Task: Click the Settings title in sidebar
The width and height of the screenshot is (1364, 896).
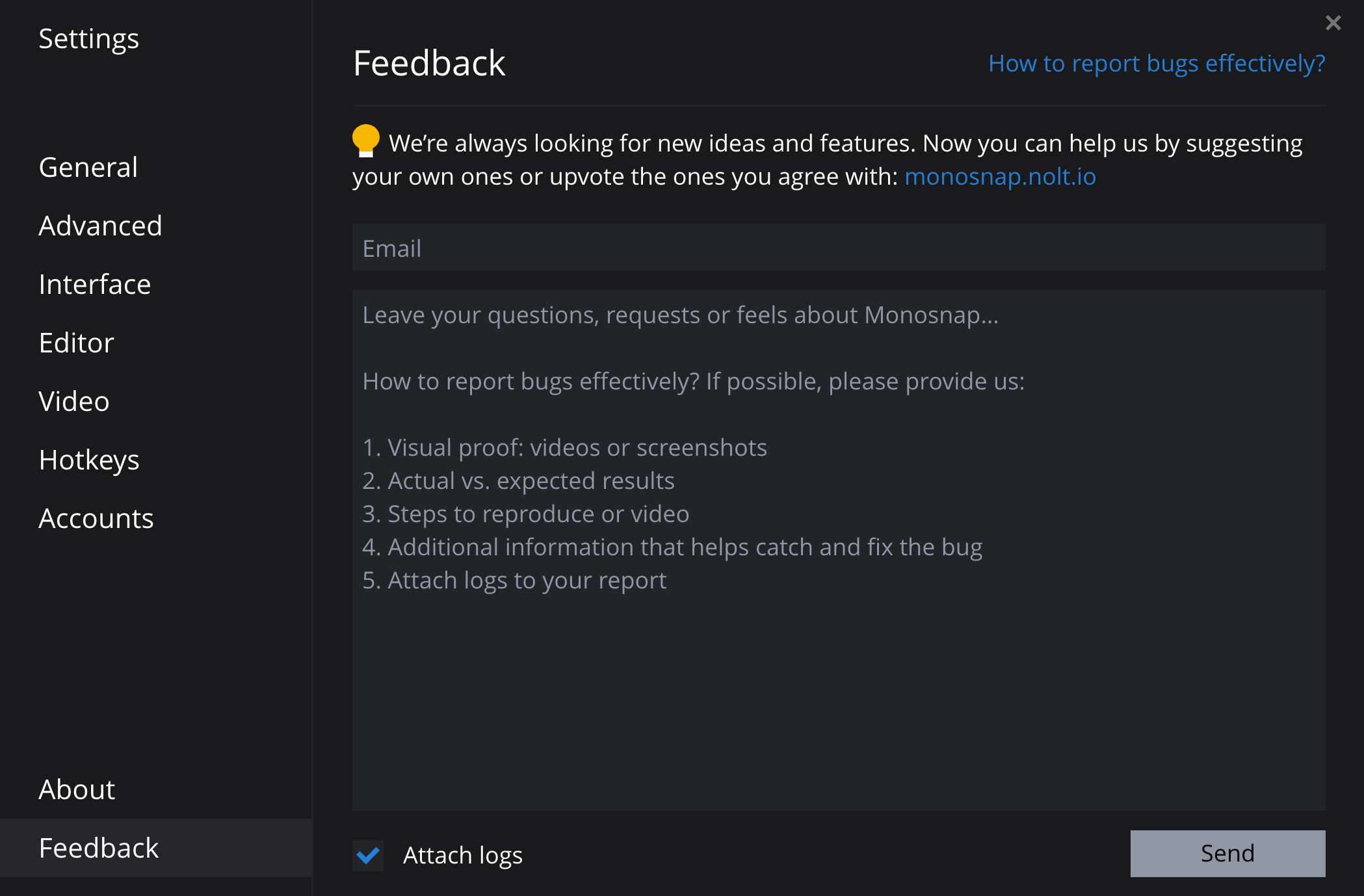Action: tap(89, 39)
